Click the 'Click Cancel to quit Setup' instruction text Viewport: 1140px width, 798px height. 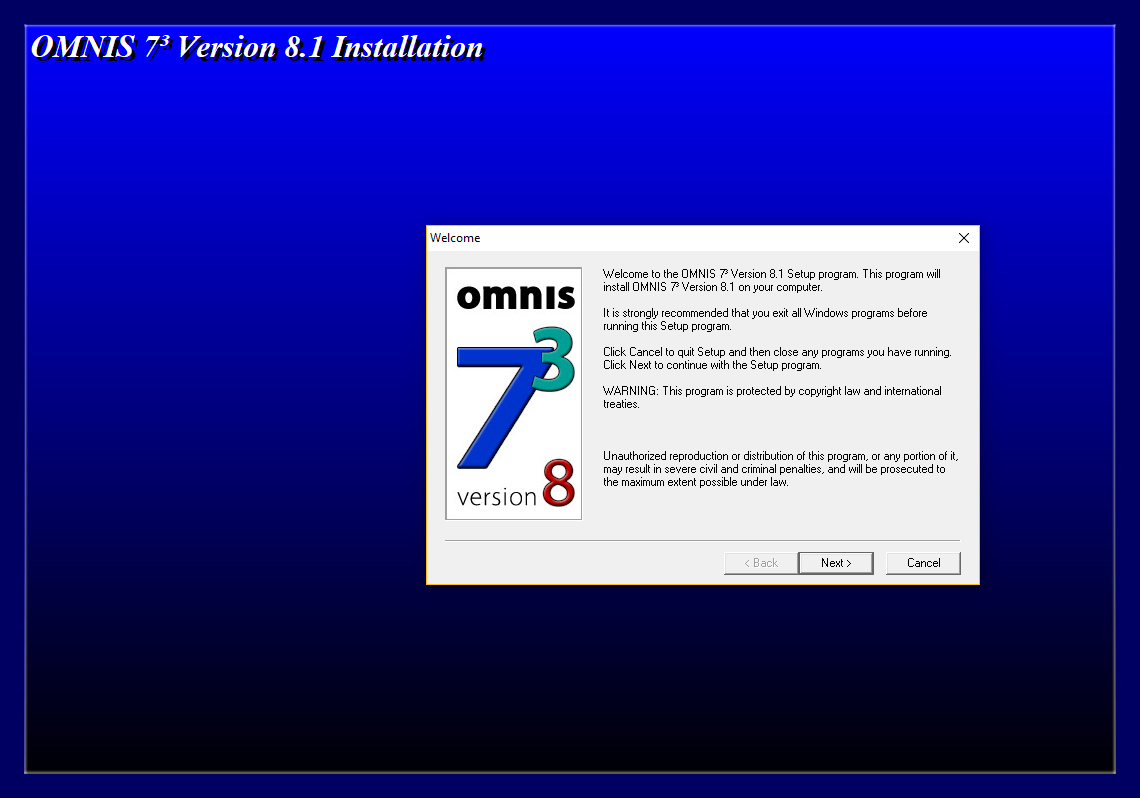pos(776,358)
